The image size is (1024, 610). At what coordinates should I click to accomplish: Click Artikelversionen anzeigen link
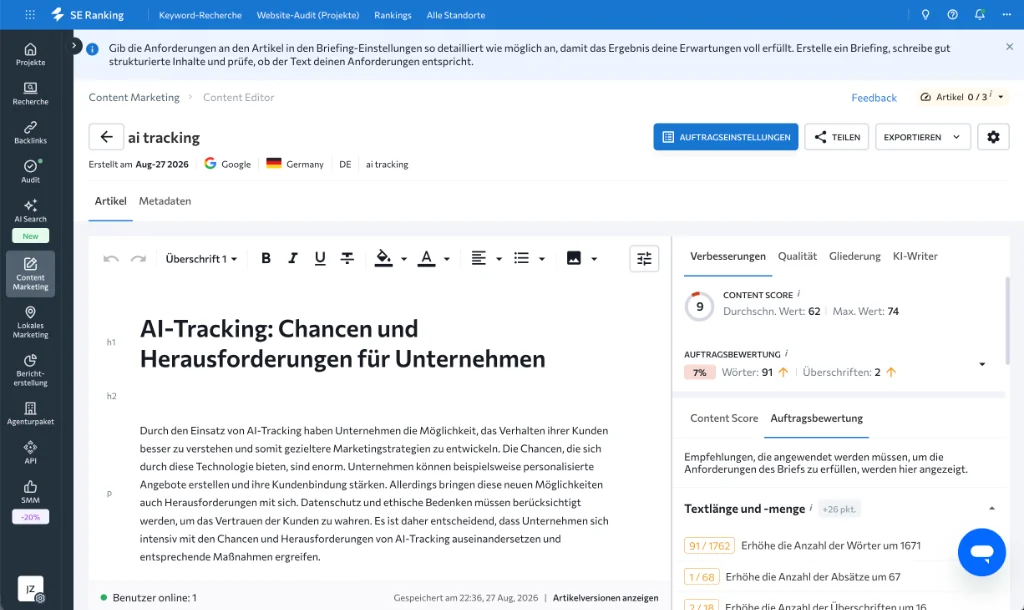click(605, 598)
